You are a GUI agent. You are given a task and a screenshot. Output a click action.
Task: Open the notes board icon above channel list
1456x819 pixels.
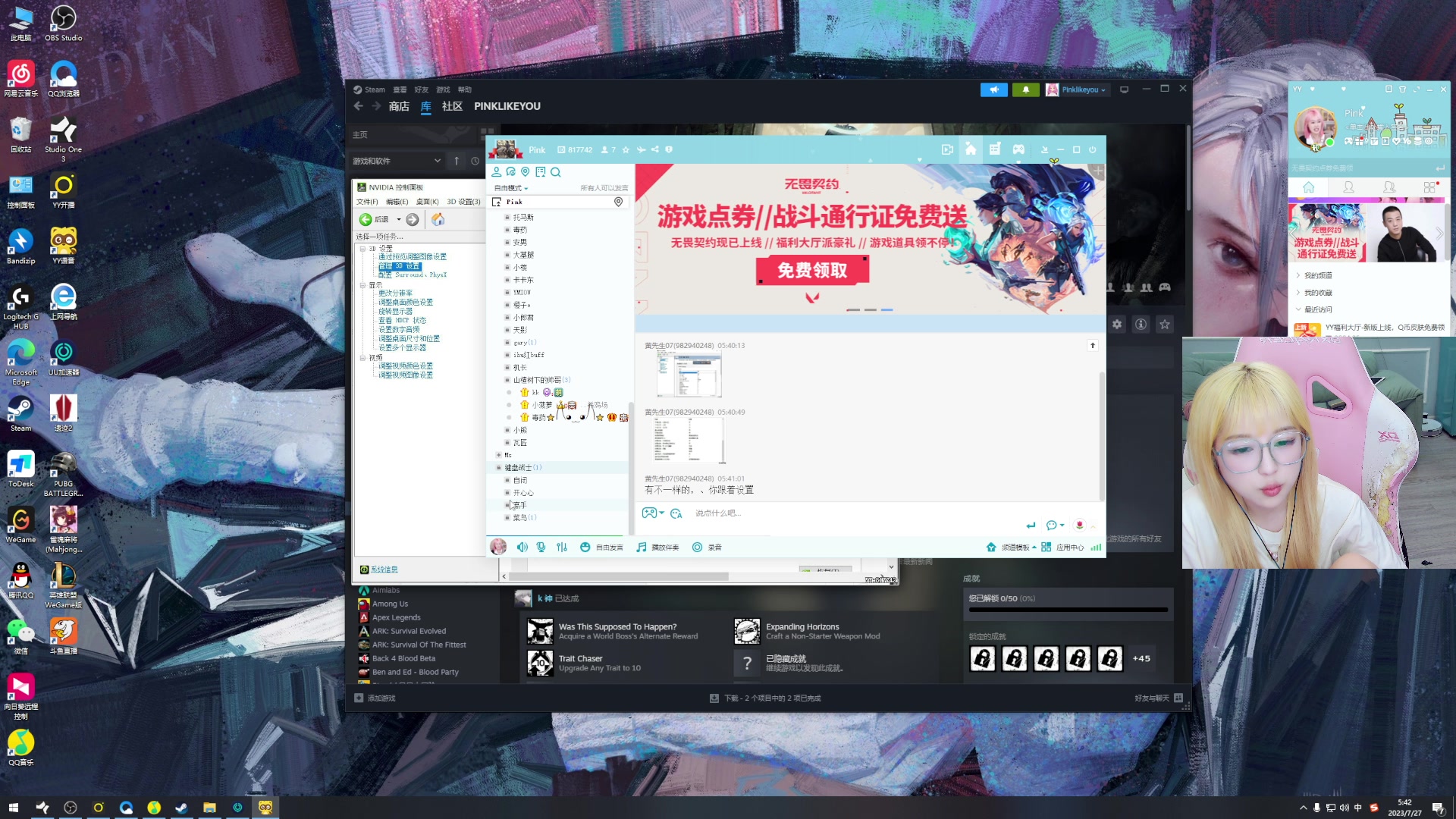coord(540,172)
